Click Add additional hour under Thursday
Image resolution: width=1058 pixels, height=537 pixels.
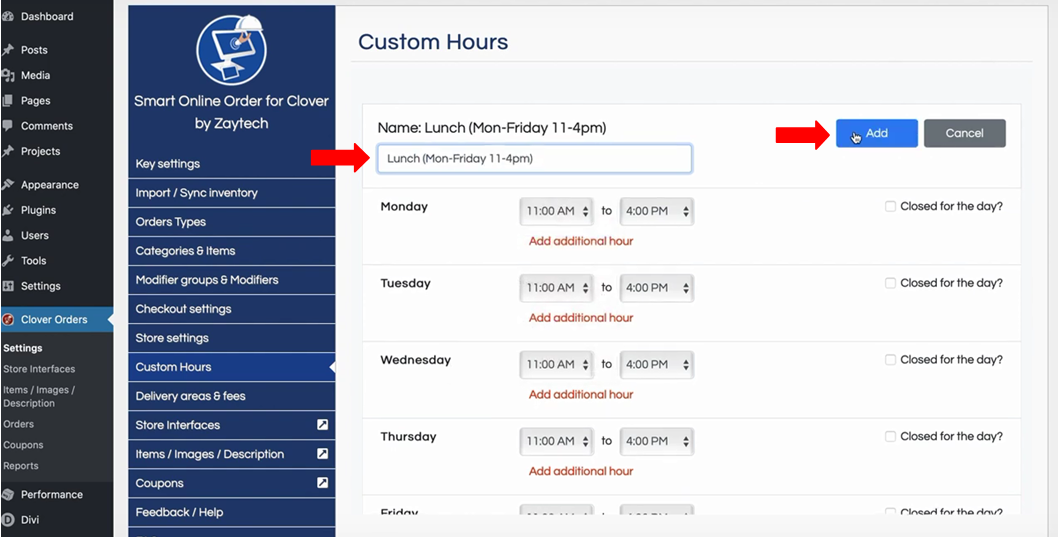(581, 471)
